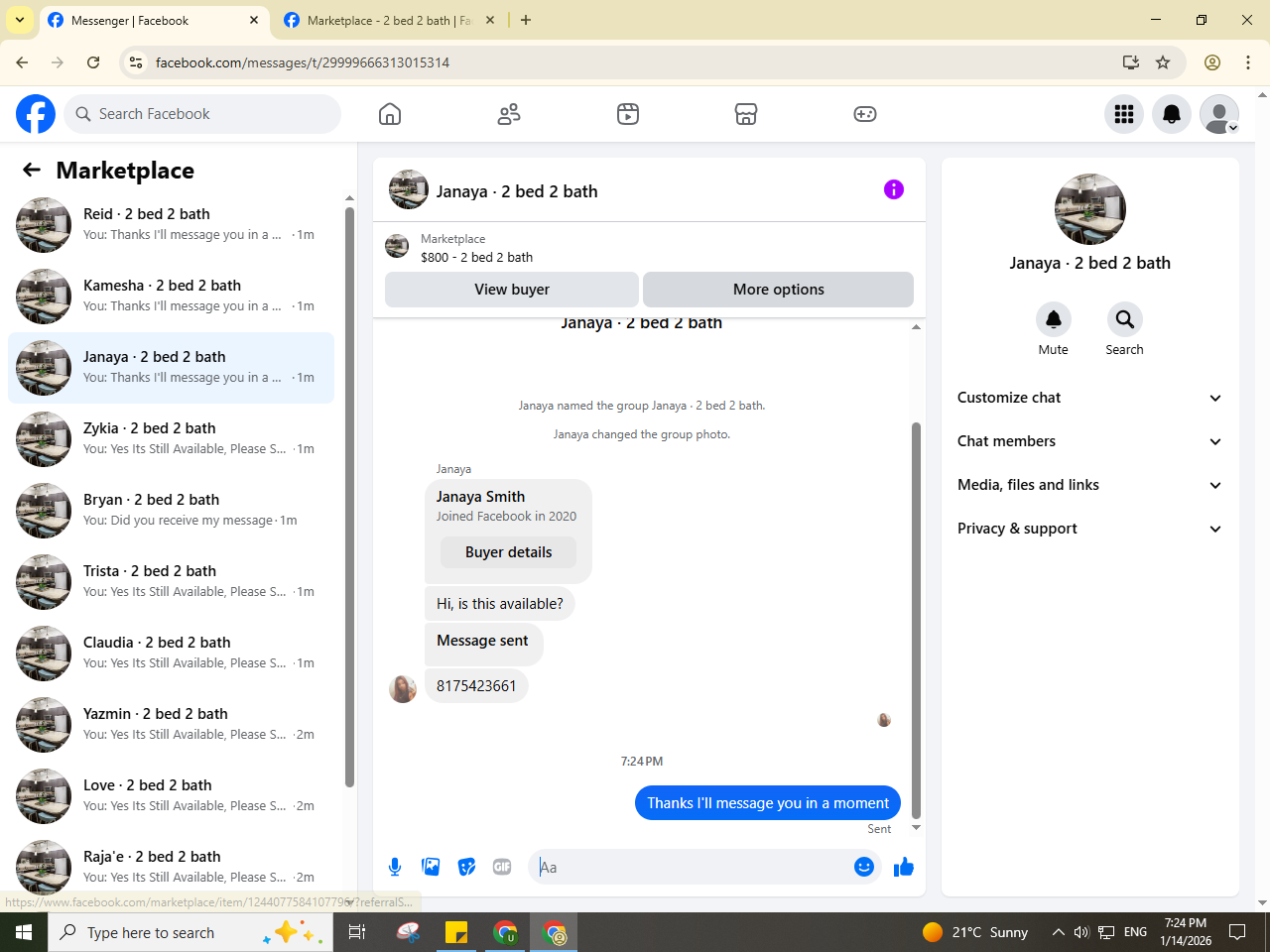Open the Love · 2 bed 2 bath chat
Image resolution: width=1270 pixels, height=952 pixels.
(171, 796)
